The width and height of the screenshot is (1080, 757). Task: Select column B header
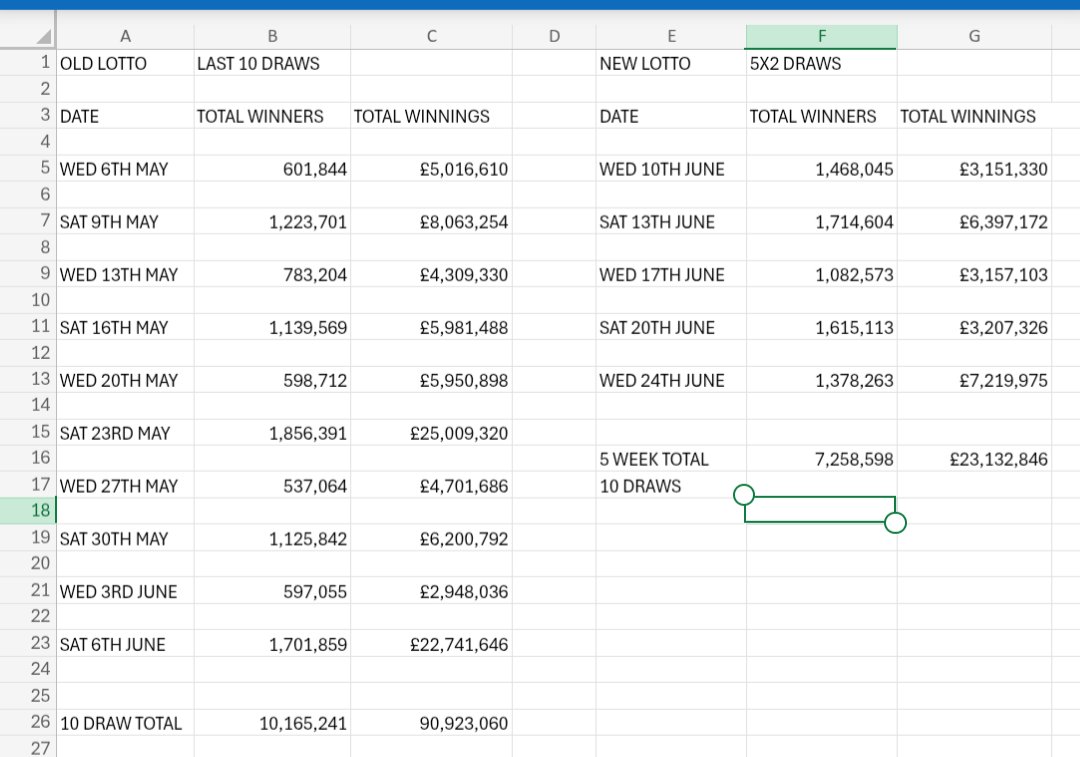click(273, 37)
